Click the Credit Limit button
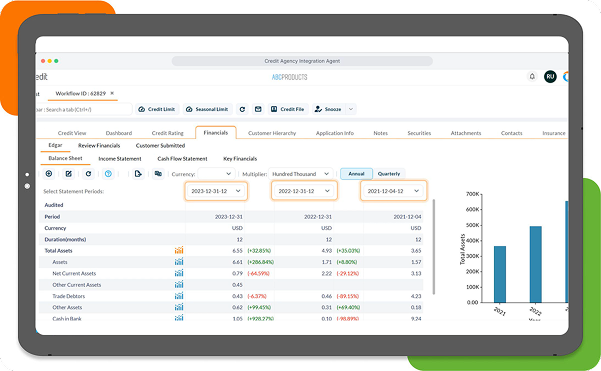Screen dimensions: 601x371 (157, 109)
